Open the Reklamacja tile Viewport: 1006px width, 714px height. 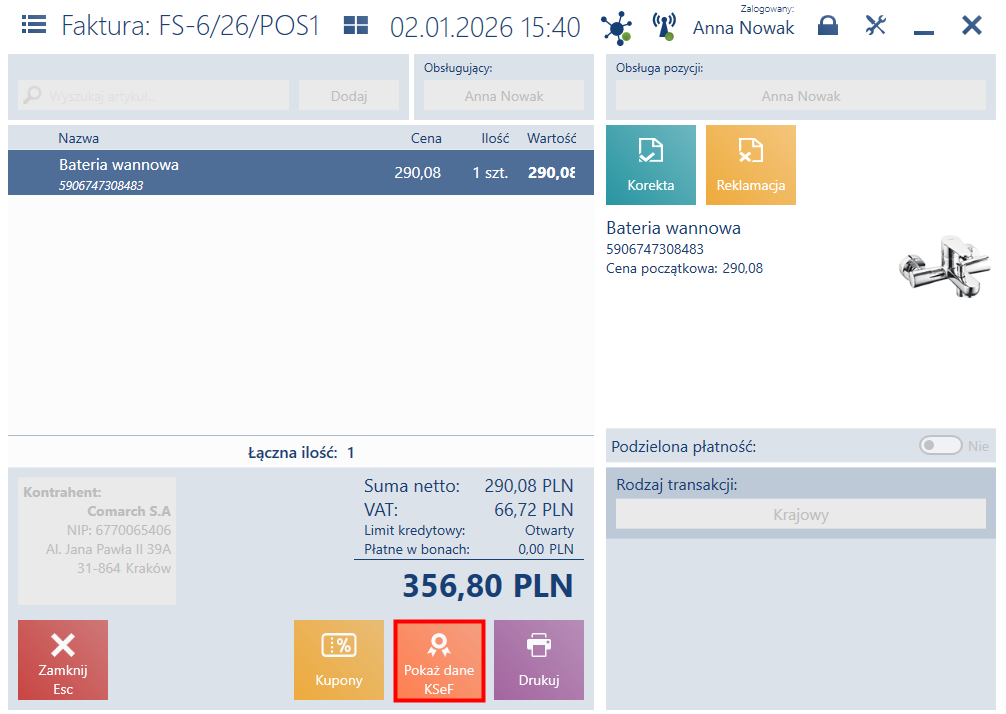751,165
